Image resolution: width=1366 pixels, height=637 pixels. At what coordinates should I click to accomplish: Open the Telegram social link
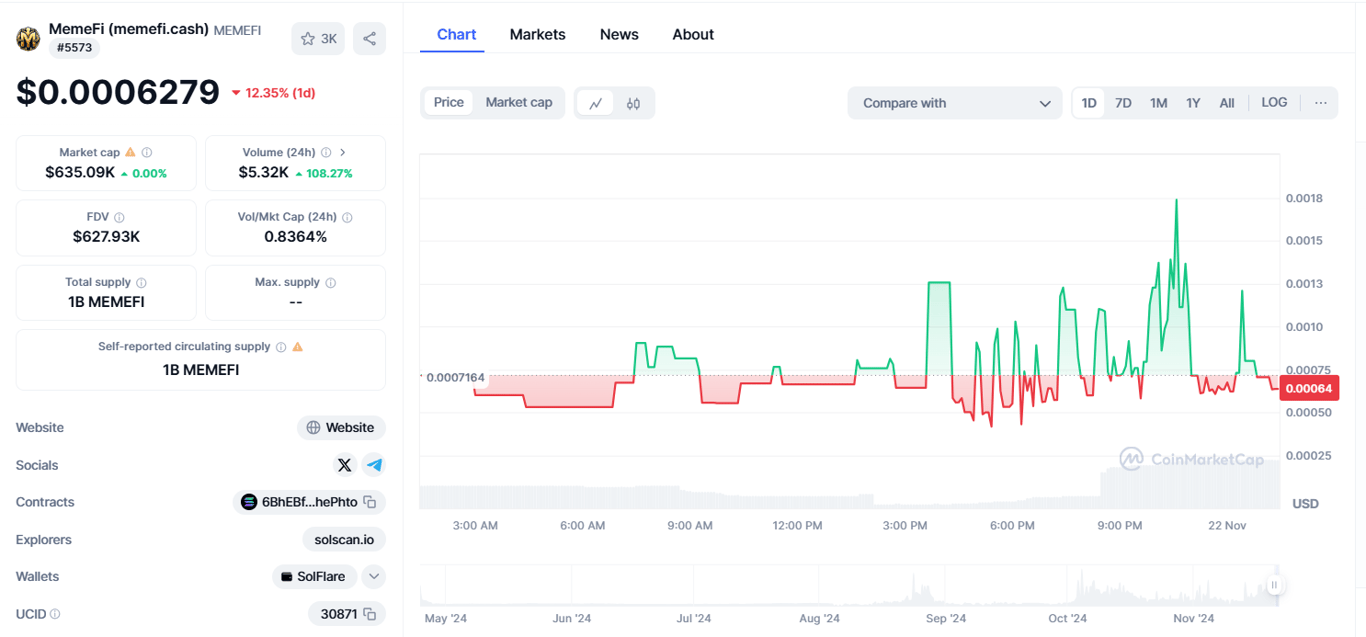click(x=374, y=465)
